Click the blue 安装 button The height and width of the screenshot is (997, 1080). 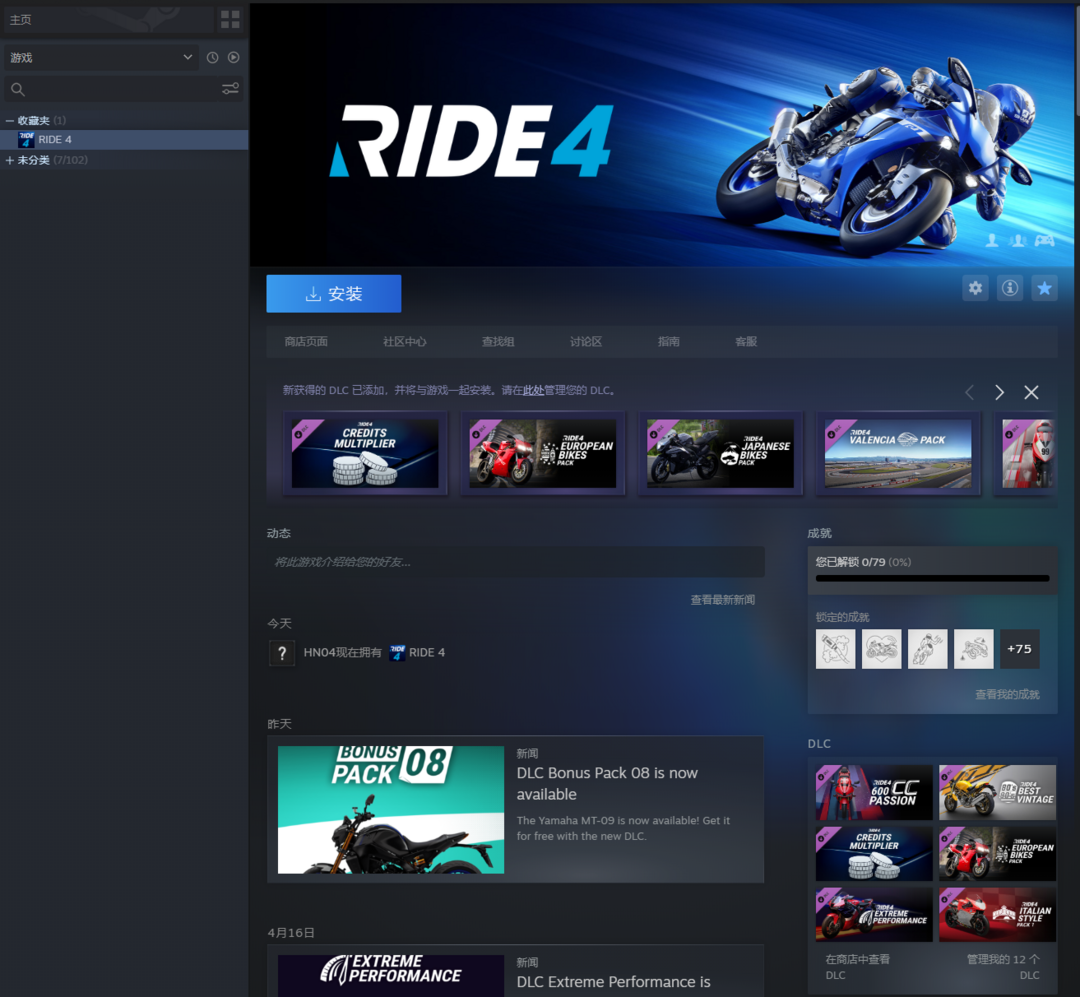click(333, 294)
